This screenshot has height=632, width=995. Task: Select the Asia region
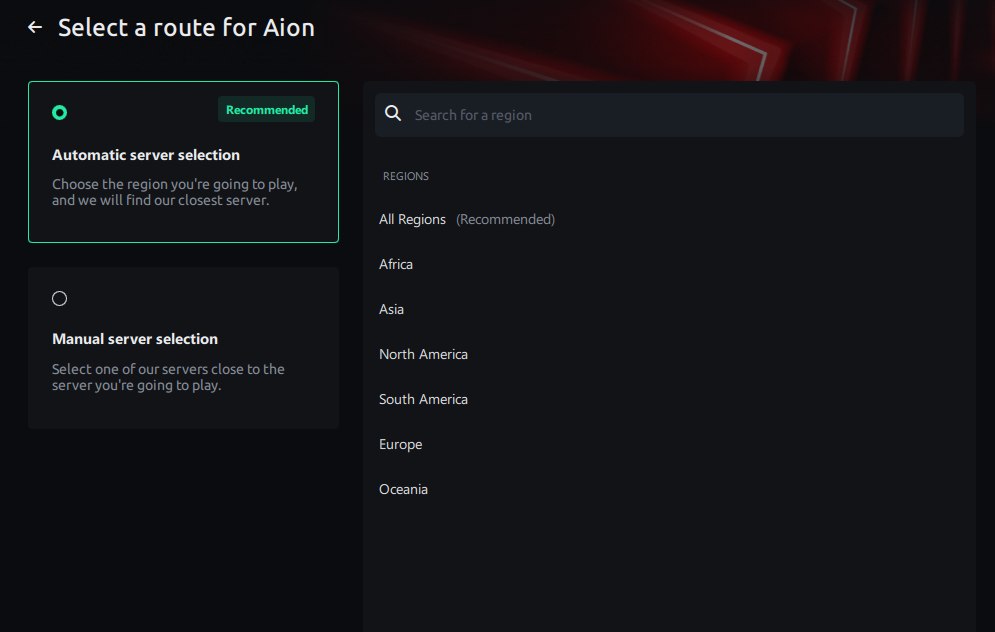coord(391,309)
